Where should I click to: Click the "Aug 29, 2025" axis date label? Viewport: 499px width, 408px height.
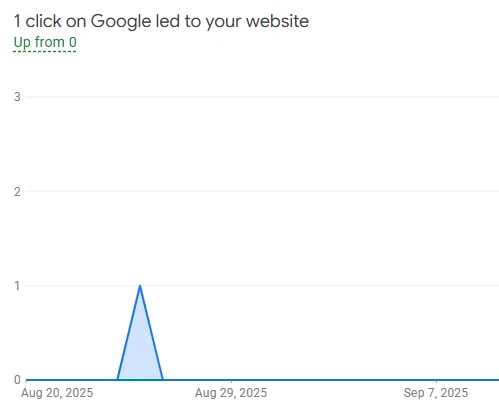[x=231, y=393]
